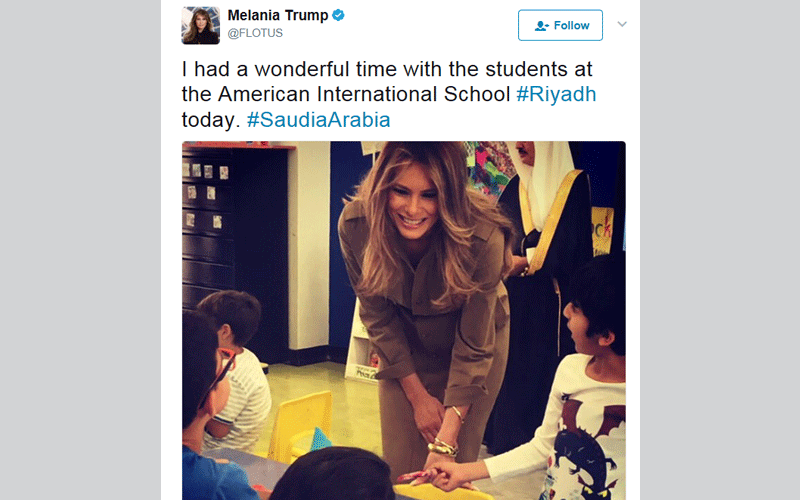Click the words "American International School" in tweet

pos(364,94)
